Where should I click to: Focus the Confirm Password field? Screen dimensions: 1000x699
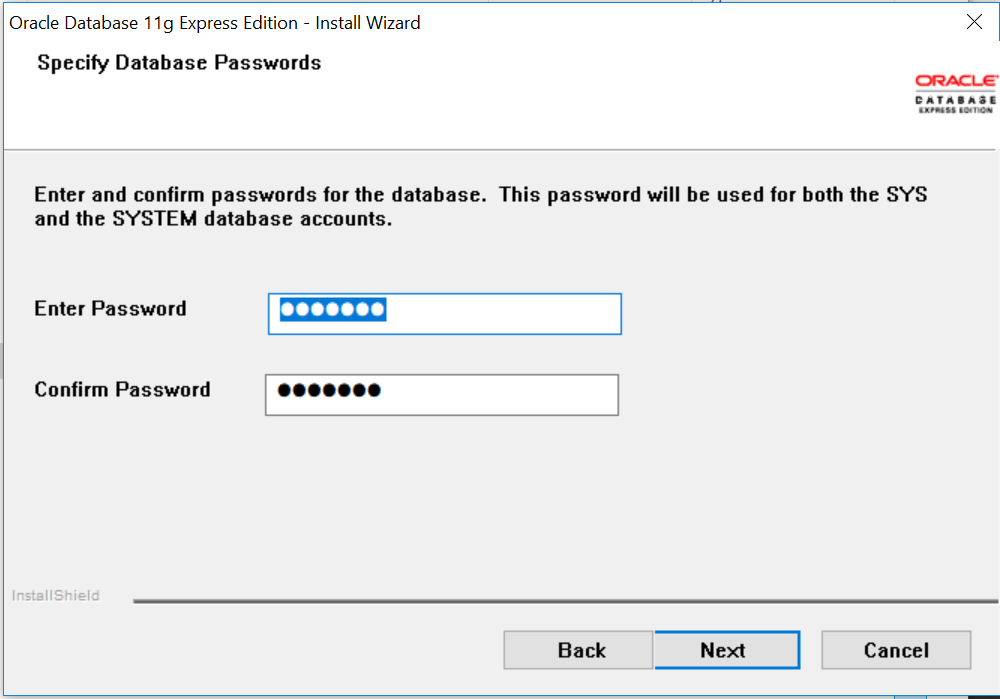coord(442,395)
